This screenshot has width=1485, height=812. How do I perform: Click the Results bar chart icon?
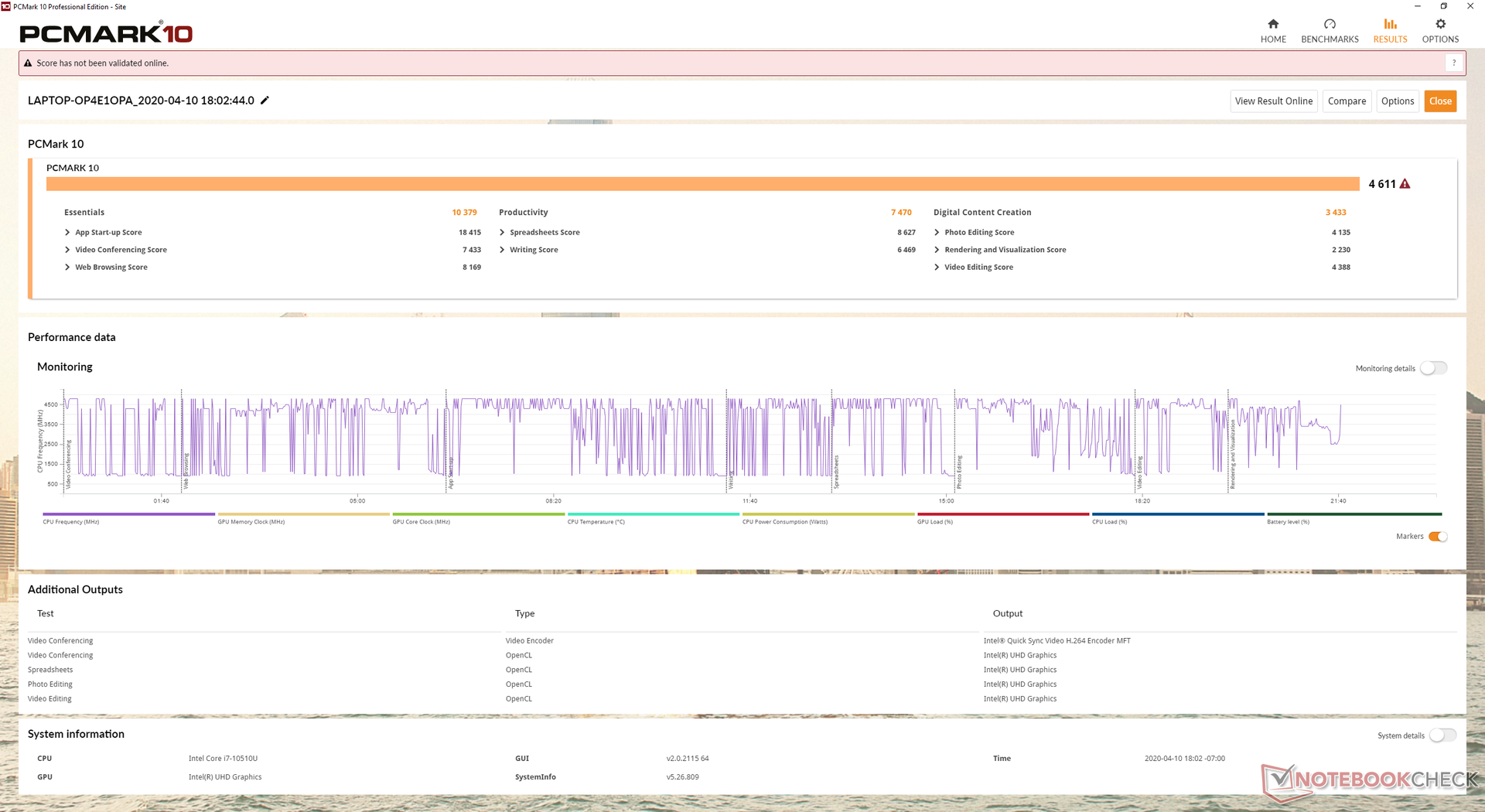[x=1390, y=24]
